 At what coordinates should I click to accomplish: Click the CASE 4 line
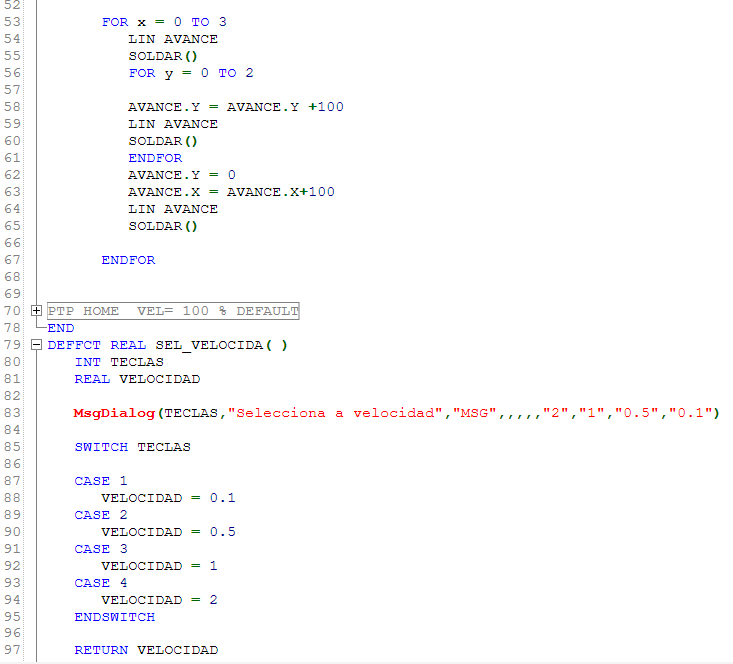coord(101,583)
